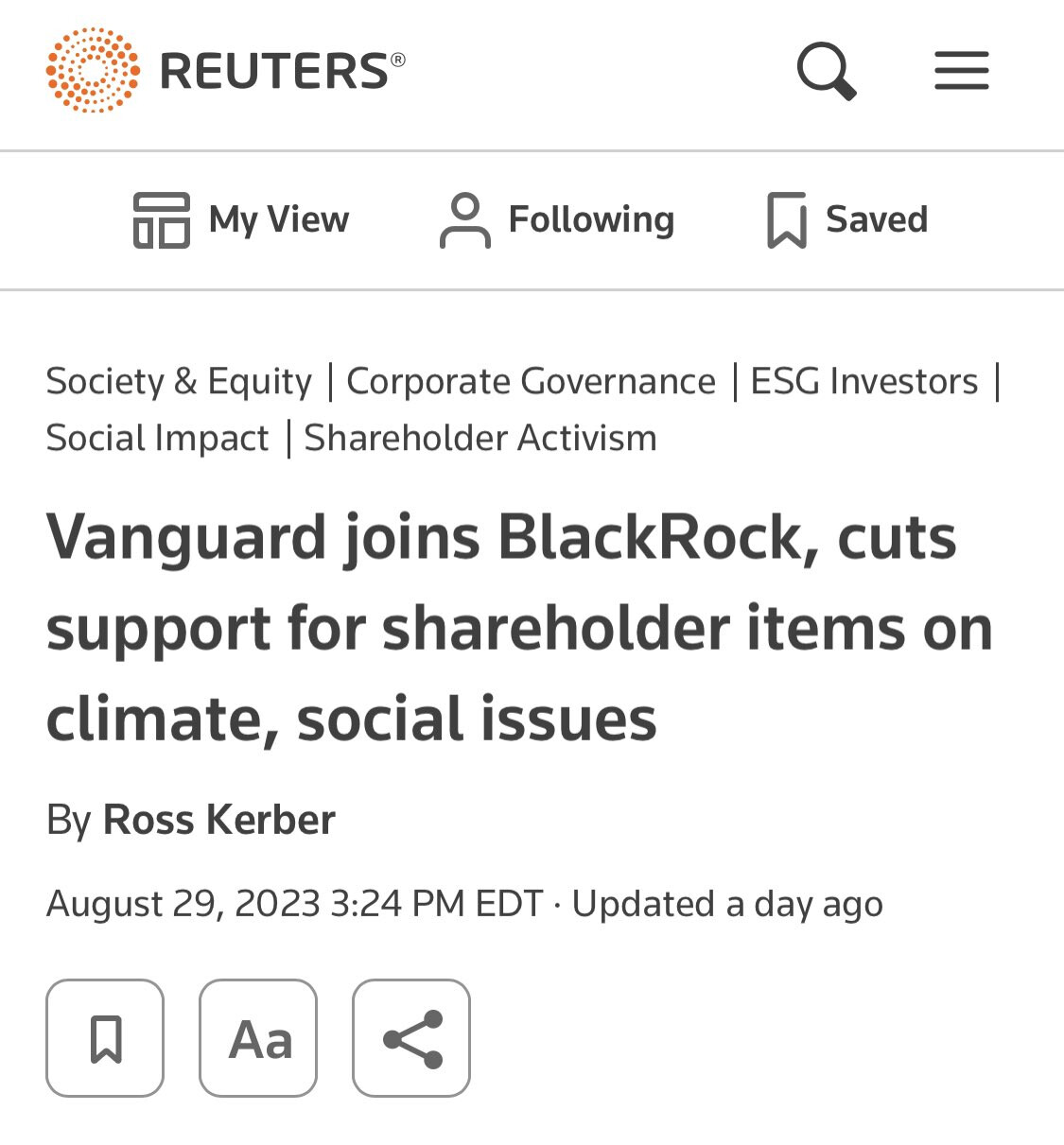The height and width of the screenshot is (1145, 1064).
Task: Open author Ross Kerber's profile link
Action: (218, 820)
